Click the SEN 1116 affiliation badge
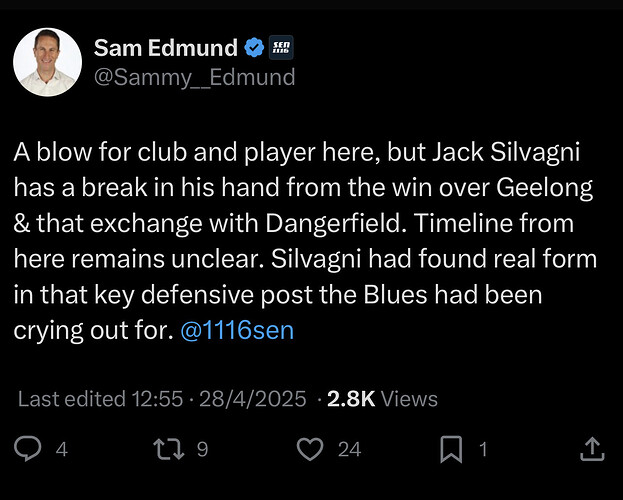Screen dimensions: 623x500 click(x=281, y=48)
